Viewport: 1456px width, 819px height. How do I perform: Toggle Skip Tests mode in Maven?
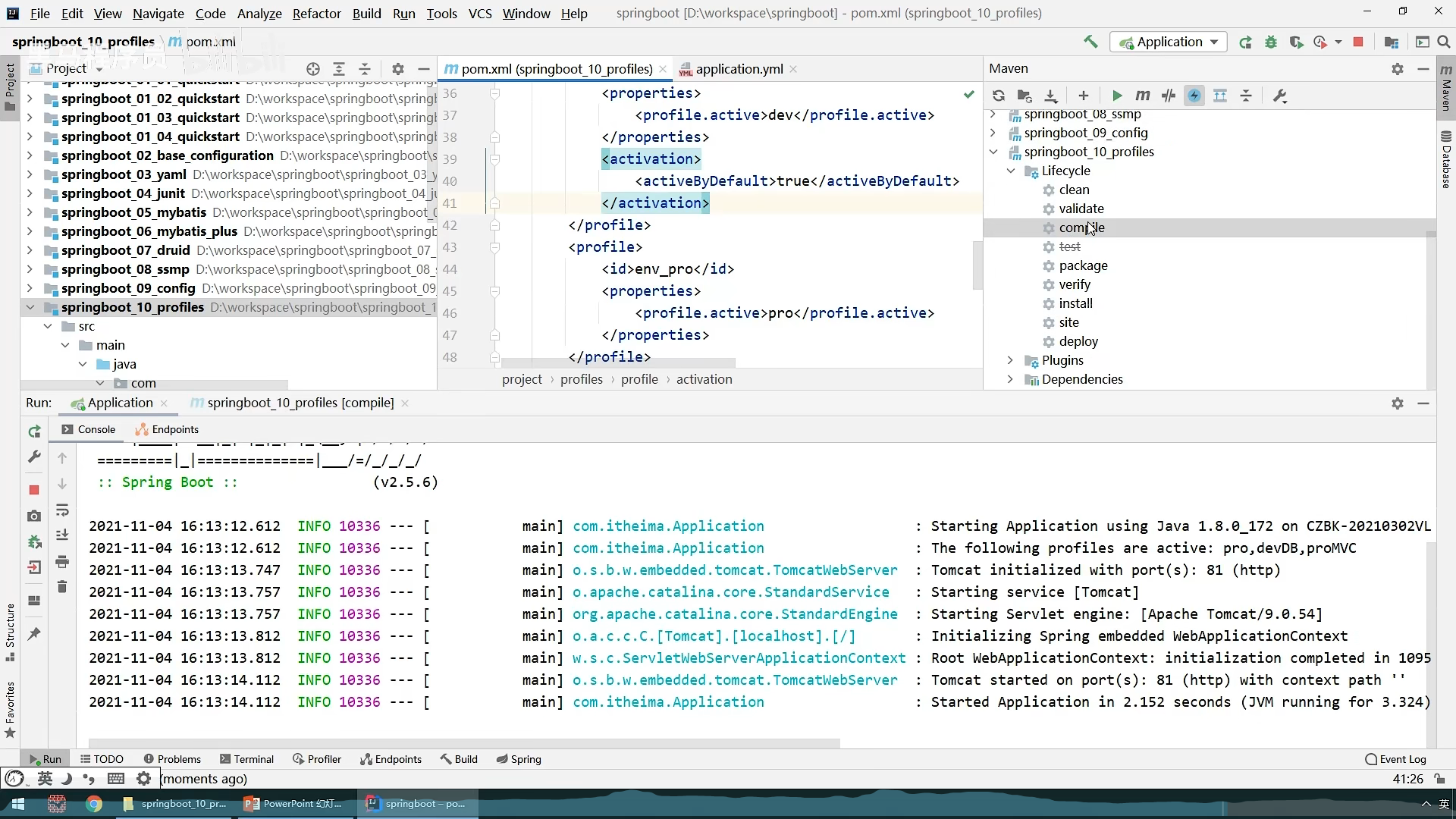(1194, 96)
